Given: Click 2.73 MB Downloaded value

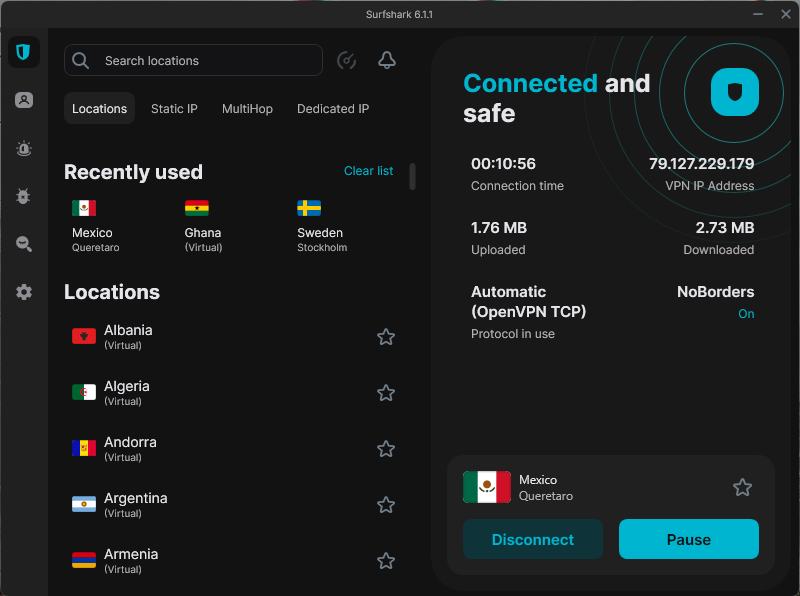Looking at the screenshot, I should click(x=725, y=228).
